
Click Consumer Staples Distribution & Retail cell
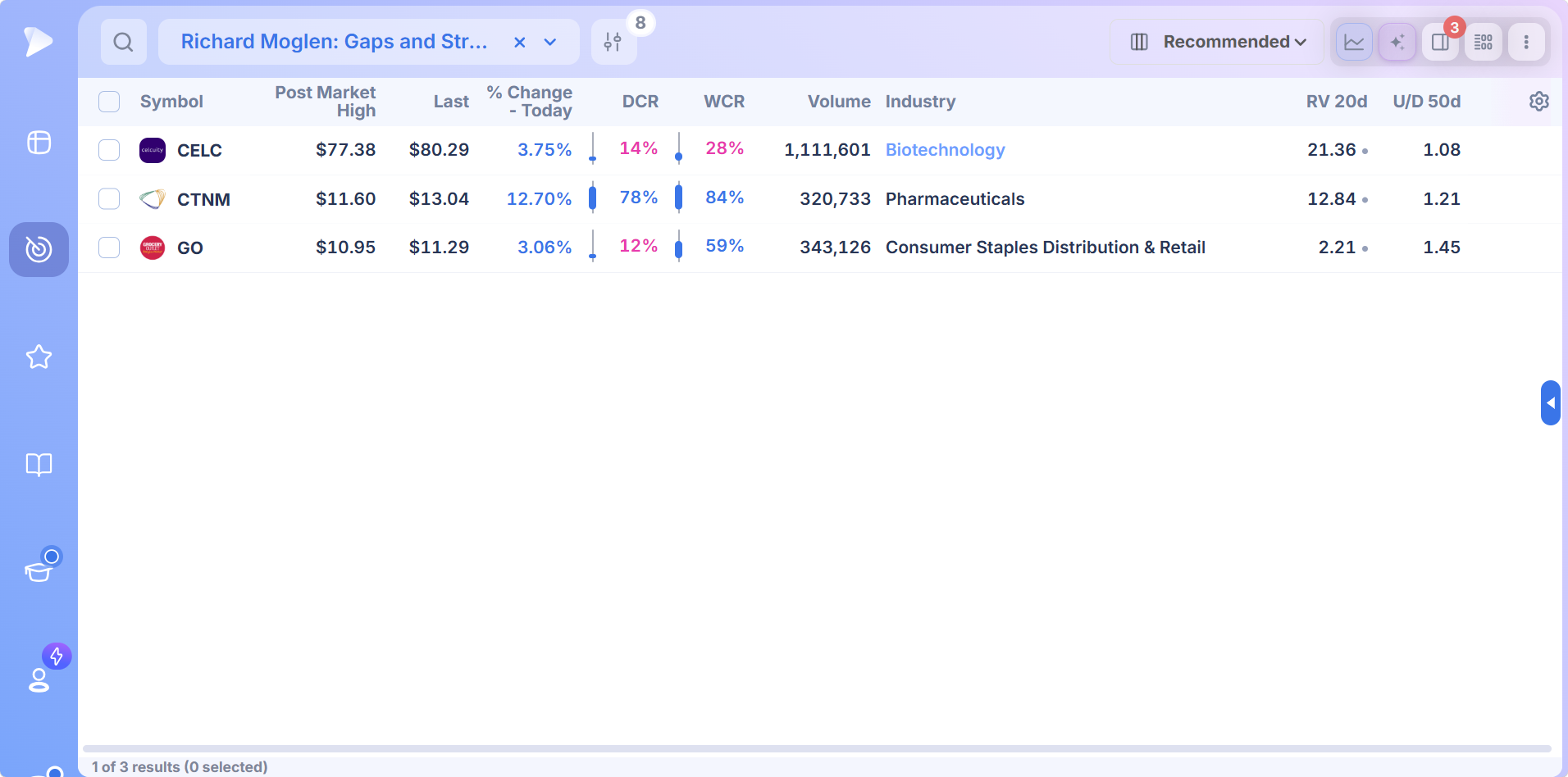[1045, 248]
